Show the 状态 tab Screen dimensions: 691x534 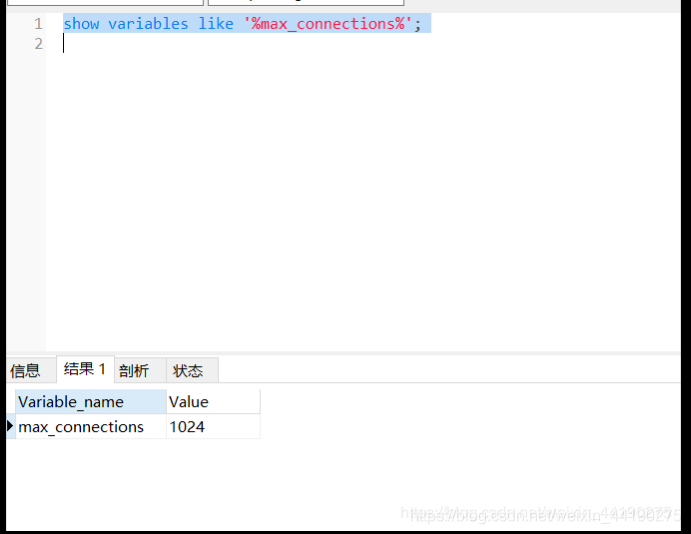[x=188, y=371]
